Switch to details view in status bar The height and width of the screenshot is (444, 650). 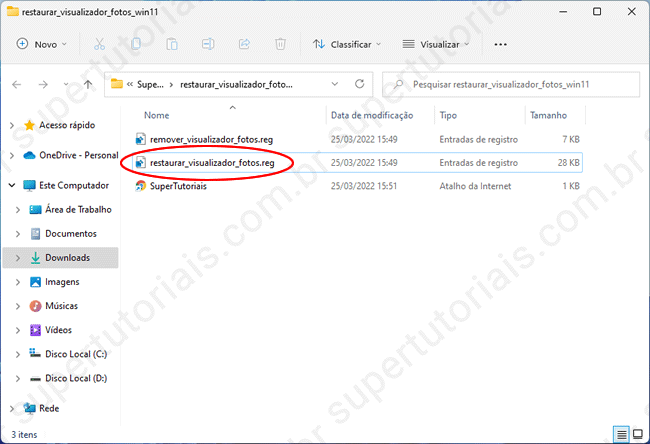click(622, 434)
